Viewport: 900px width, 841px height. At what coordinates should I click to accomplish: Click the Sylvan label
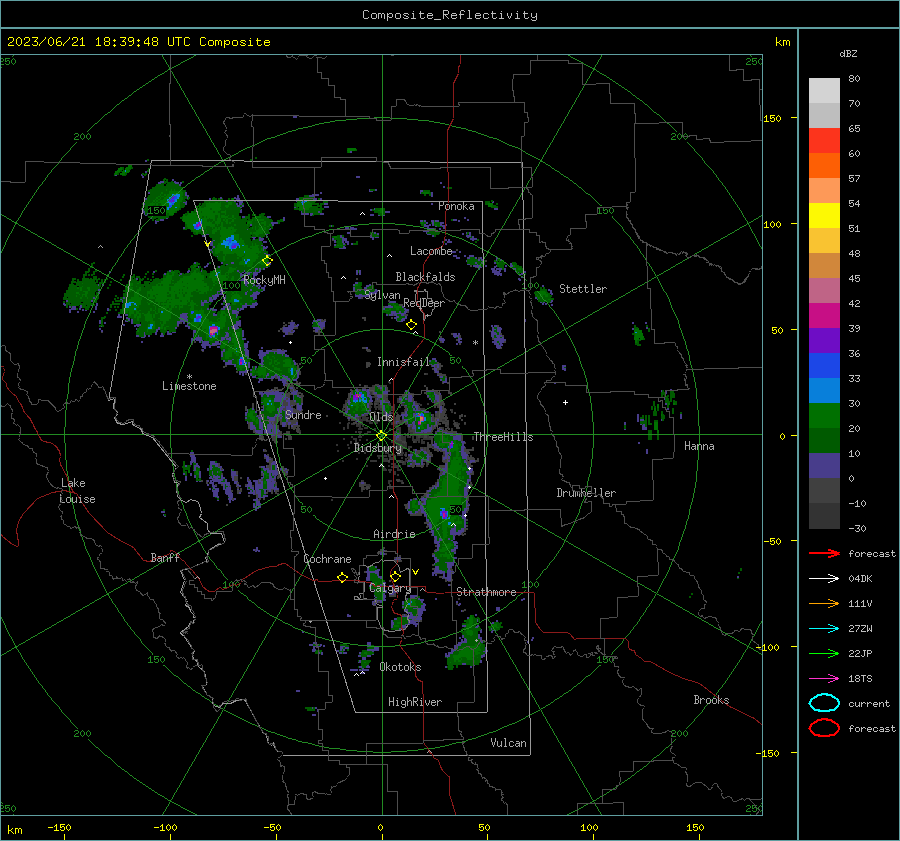click(382, 295)
